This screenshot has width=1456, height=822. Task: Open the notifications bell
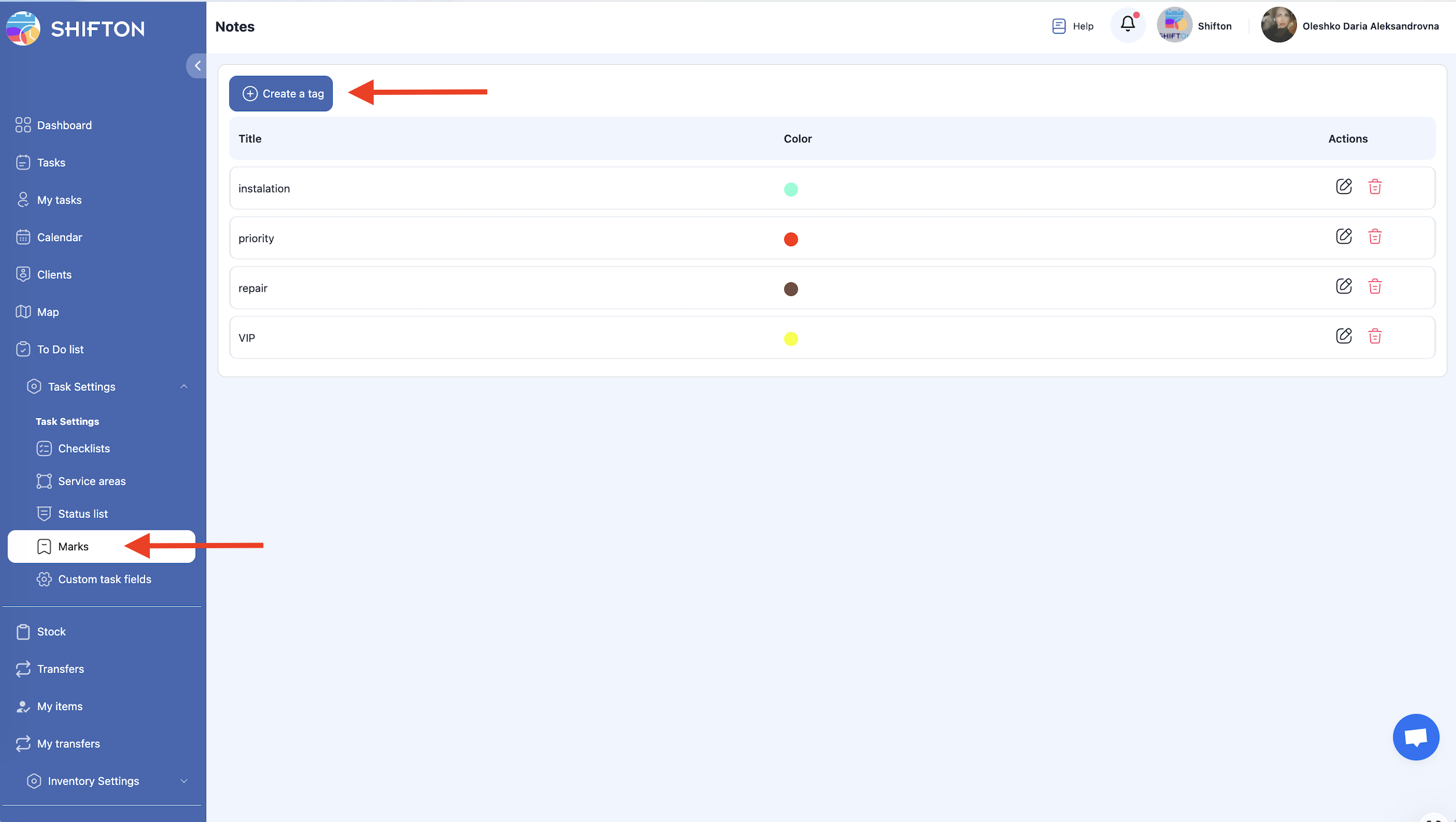1127,24
